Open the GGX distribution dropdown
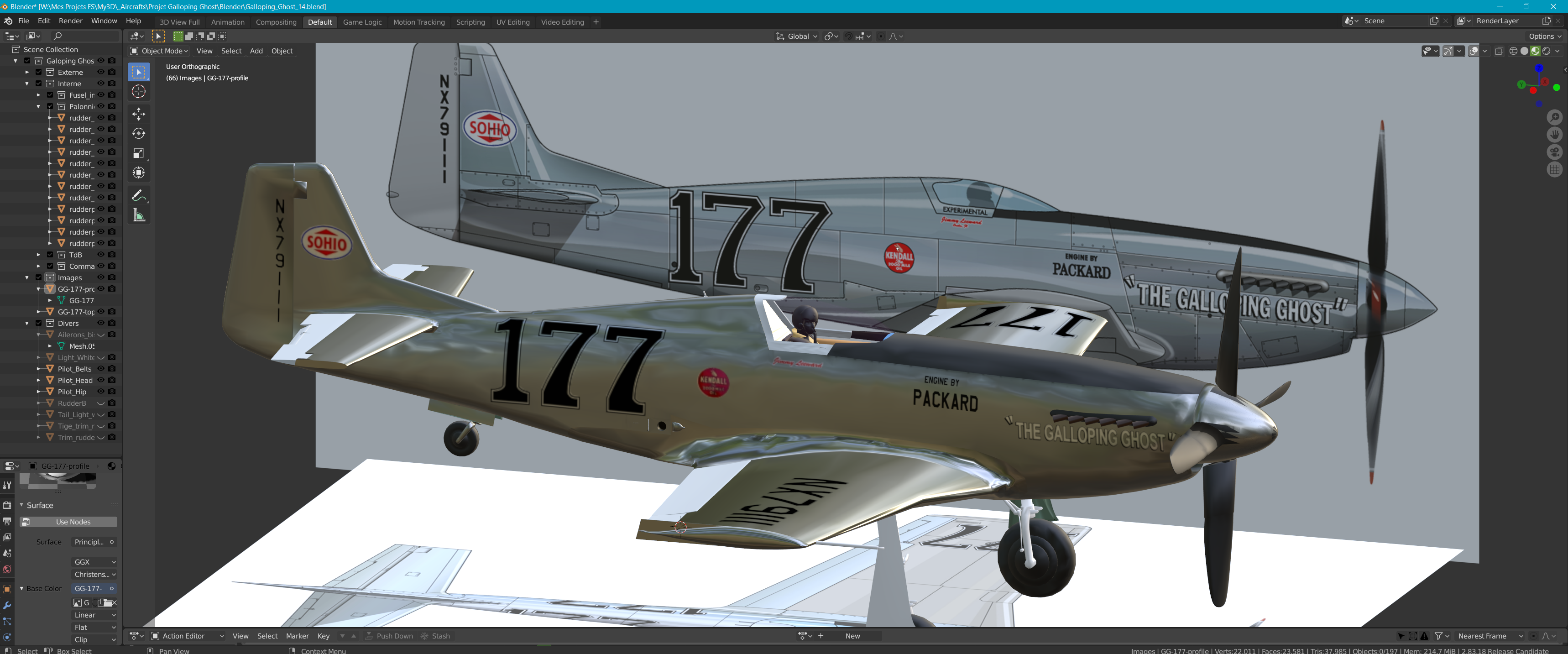This screenshot has width=1568, height=654. (x=94, y=562)
